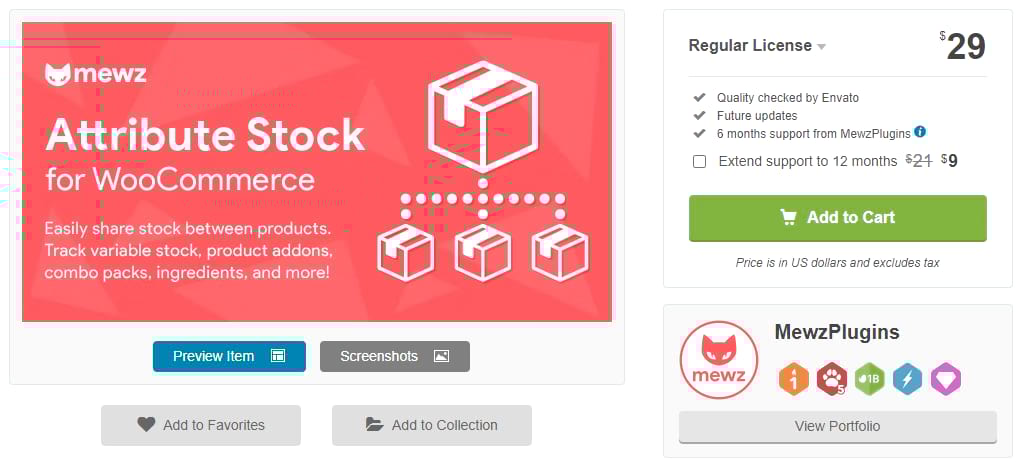The width and height of the screenshot is (1024, 470).
Task: Click the Add to Cart label text
Action: tap(851, 217)
